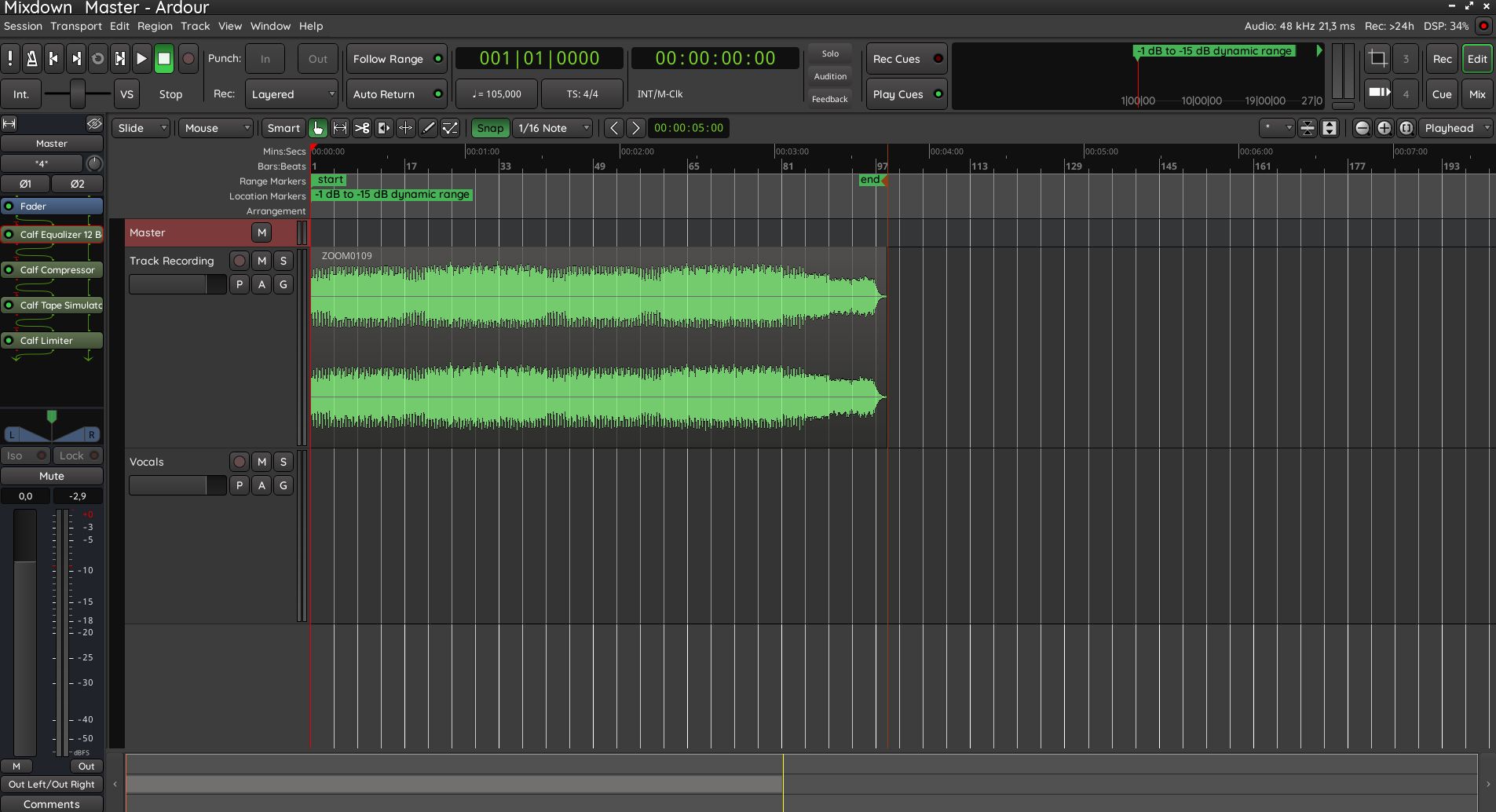Toggle Snap to grid
Viewport: 1496px width, 812px height.
pos(490,128)
